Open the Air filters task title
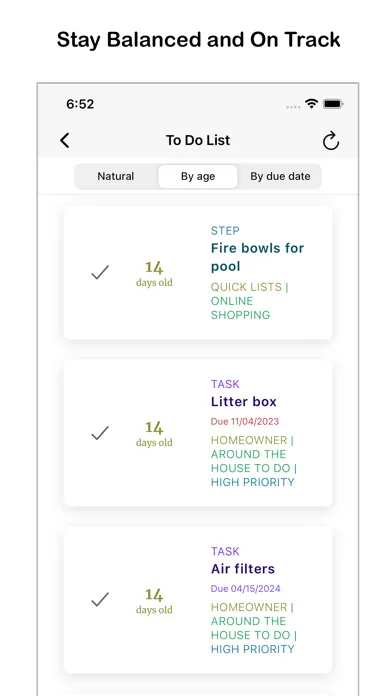 pos(243,569)
